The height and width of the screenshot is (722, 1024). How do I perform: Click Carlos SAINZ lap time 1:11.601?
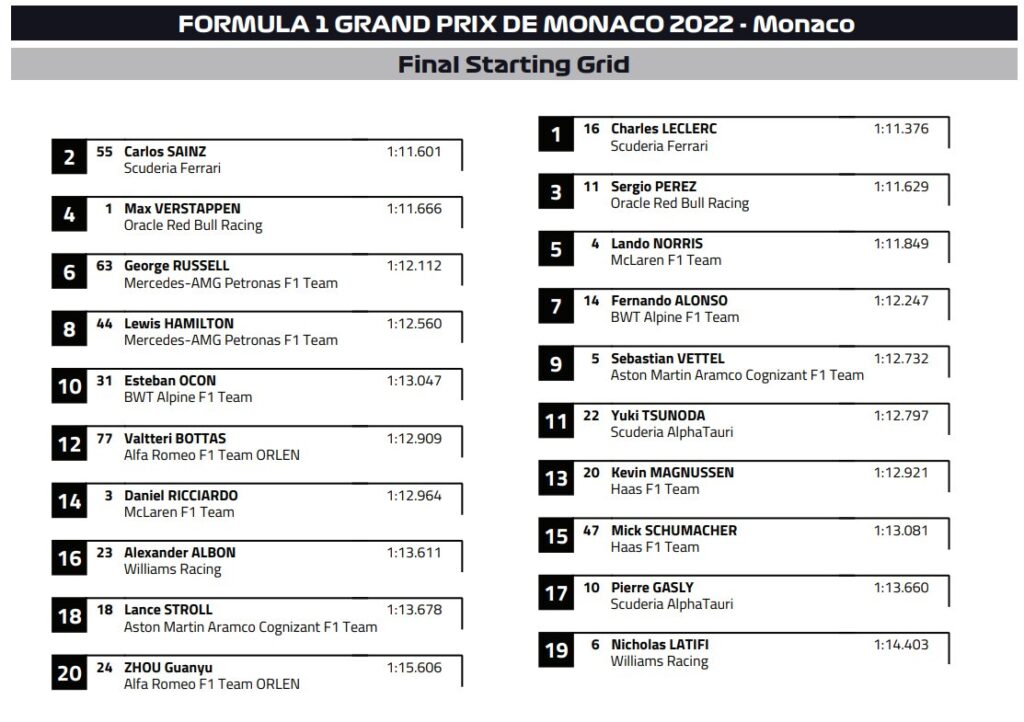point(414,152)
